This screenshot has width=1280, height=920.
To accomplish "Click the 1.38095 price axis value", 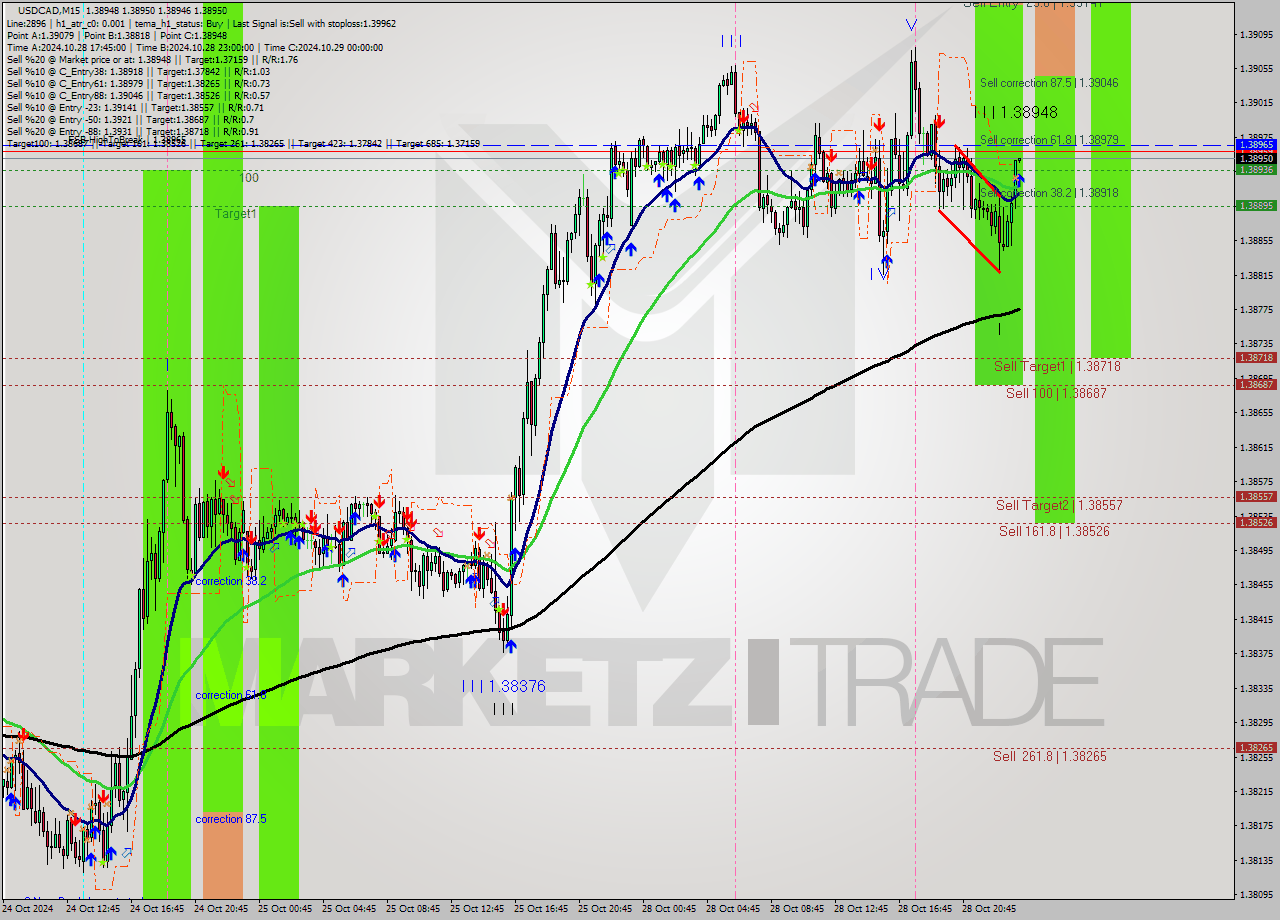I will click(1257, 895).
